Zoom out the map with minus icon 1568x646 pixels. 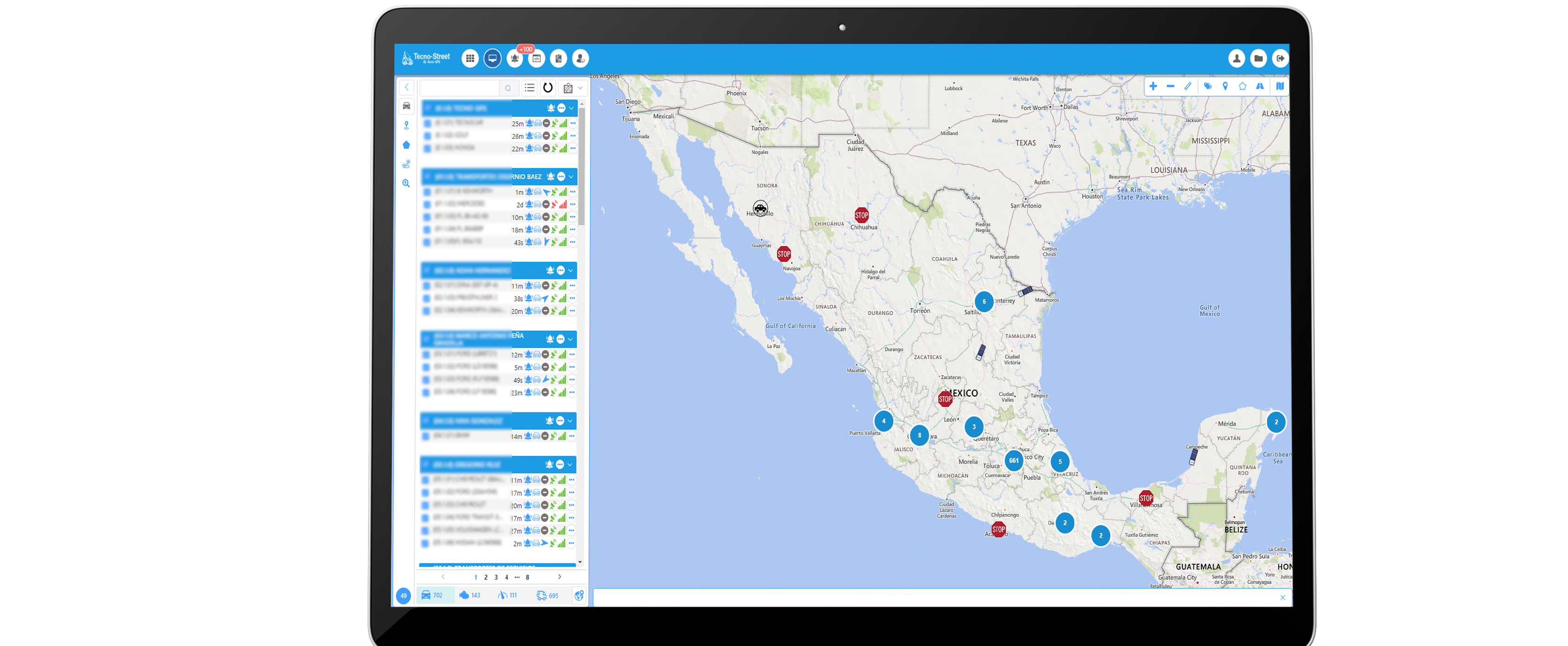1170,86
